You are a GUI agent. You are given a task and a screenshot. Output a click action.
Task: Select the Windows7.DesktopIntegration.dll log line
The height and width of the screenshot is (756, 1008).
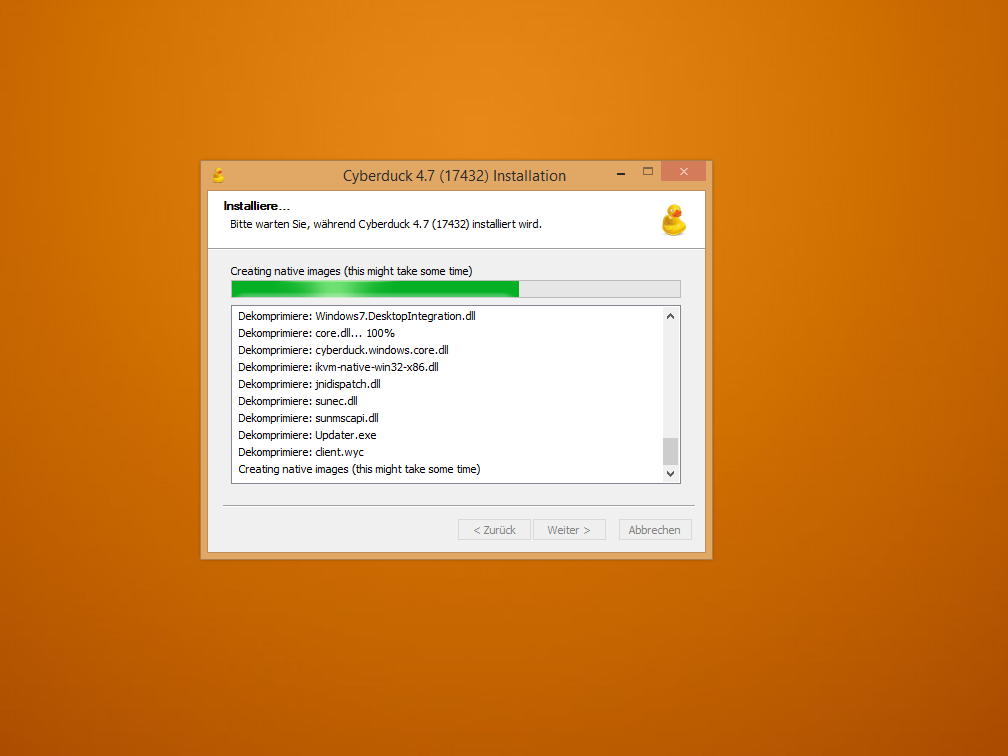click(356, 316)
